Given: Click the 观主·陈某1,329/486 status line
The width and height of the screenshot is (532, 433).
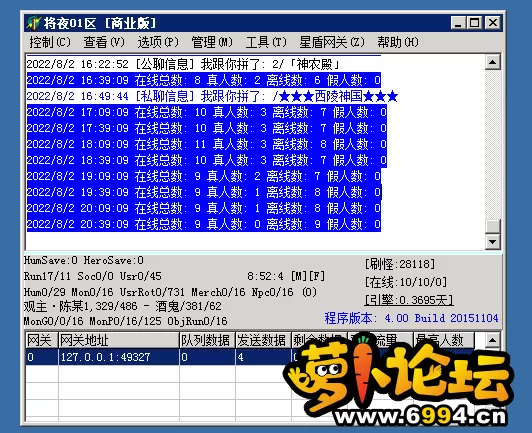Looking at the screenshot, I should 122,306.
